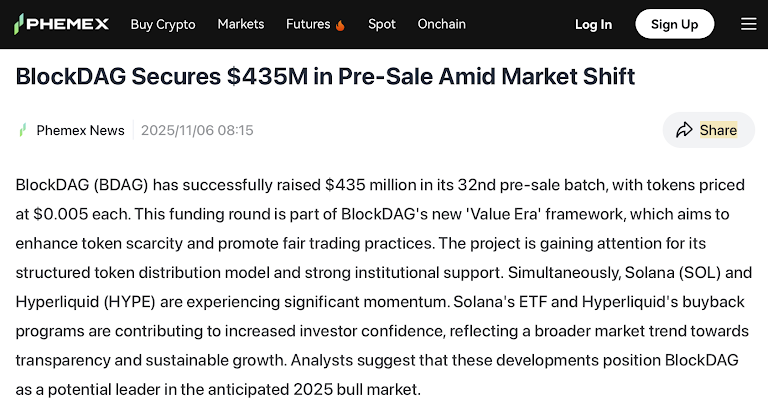Open the Phemex News author link
This screenshot has height=415, width=768.
(80, 130)
